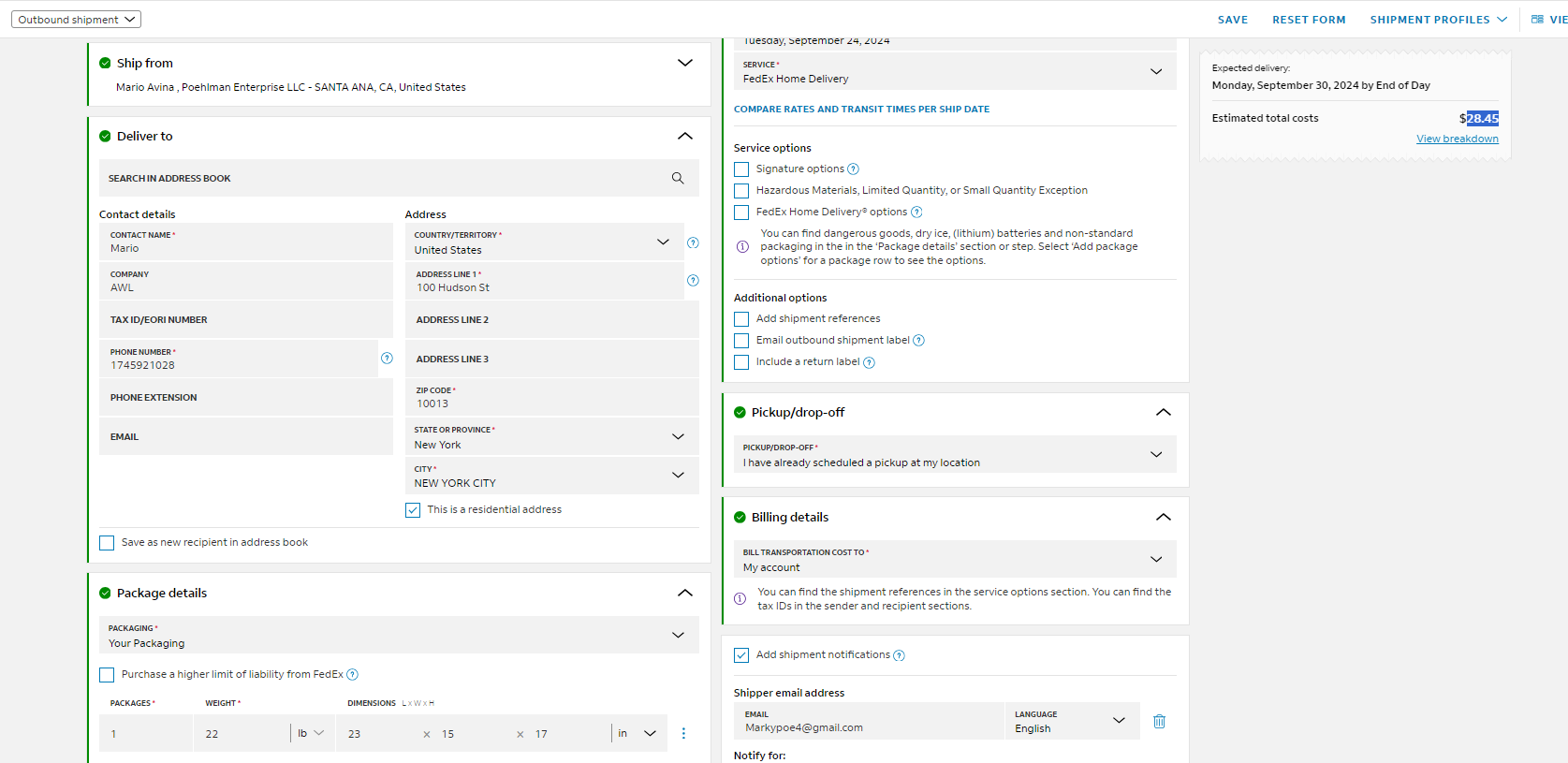Open SHIPMENT PROFILES menu

[x=1439, y=20]
